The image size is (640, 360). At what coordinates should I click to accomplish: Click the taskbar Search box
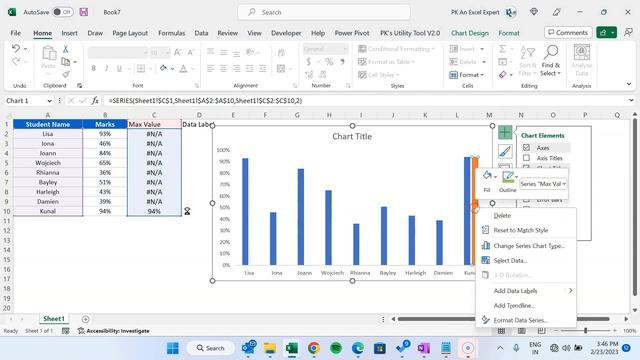pos(211,348)
